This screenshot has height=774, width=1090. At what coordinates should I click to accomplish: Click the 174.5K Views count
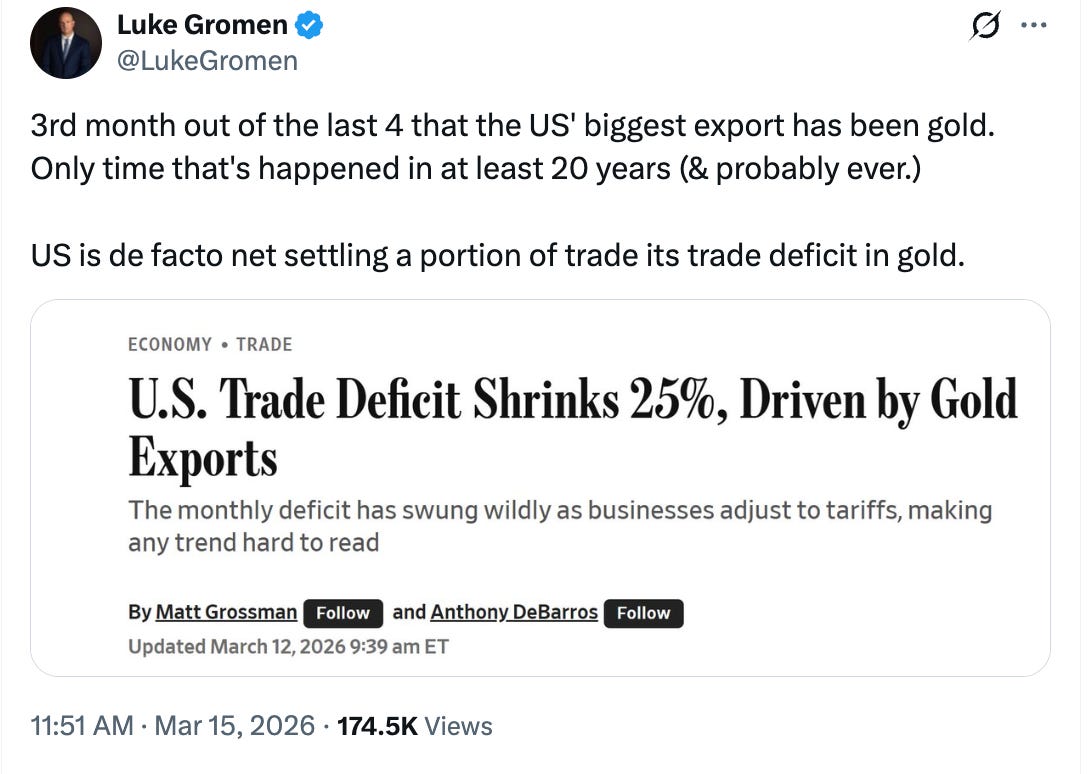click(415, 726)
